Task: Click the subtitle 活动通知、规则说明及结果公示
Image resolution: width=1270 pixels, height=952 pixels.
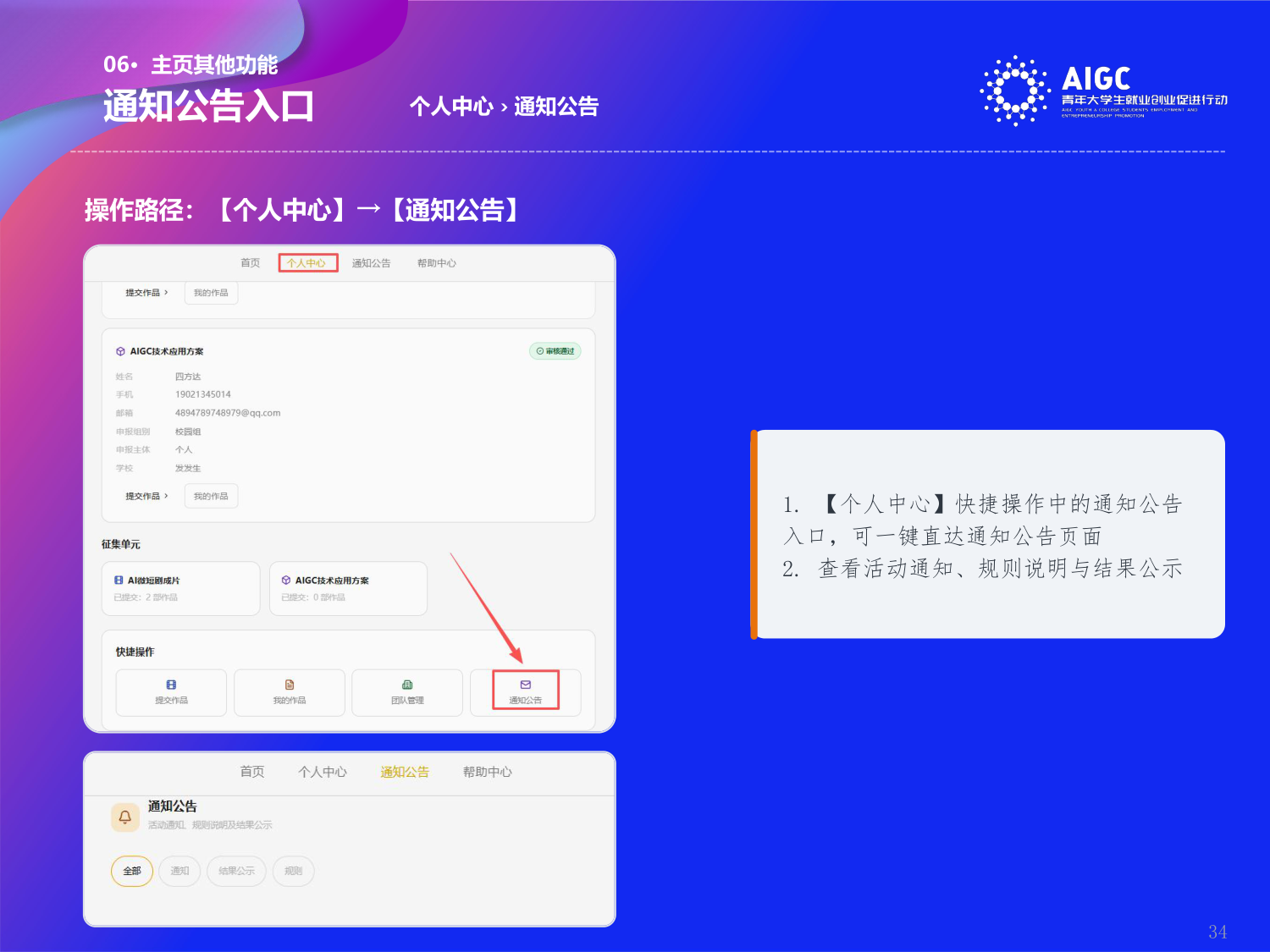Action: (x=210, y=825)
